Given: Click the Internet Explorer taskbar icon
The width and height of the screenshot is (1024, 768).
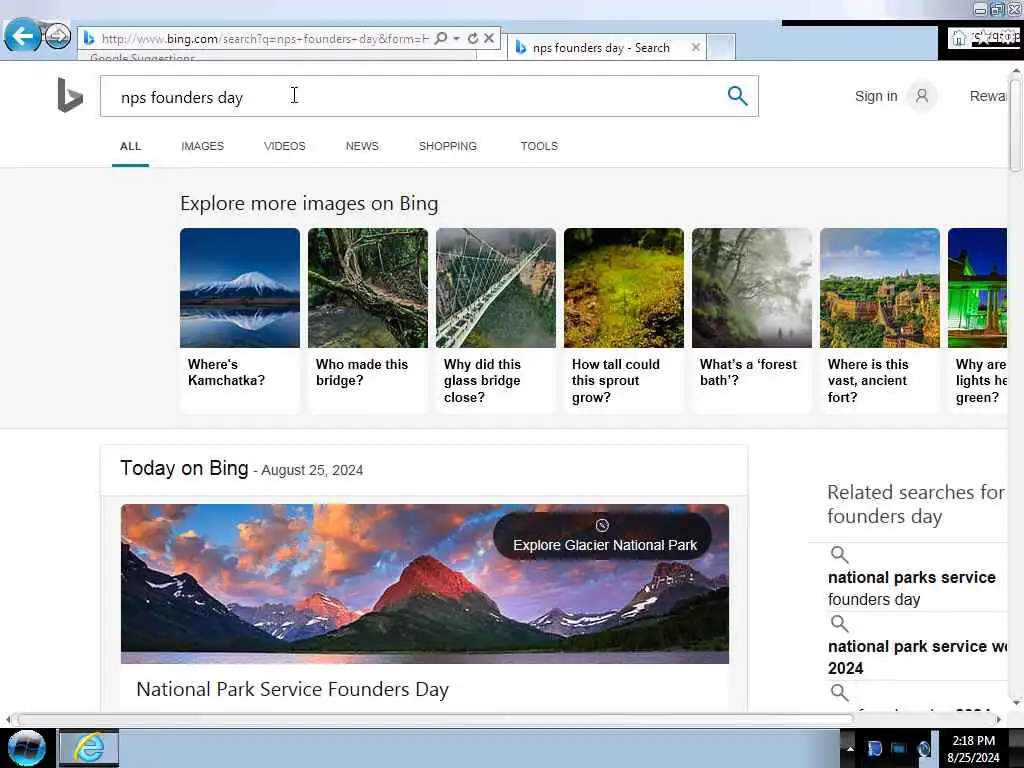Looking at the screenshot, I should (89, 748).
